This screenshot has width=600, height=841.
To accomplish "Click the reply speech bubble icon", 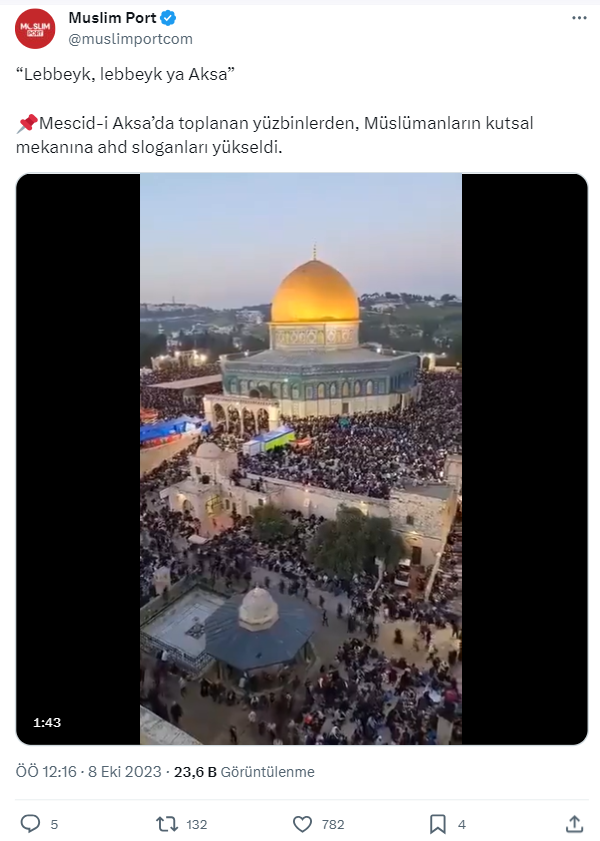I will [30, 824].
